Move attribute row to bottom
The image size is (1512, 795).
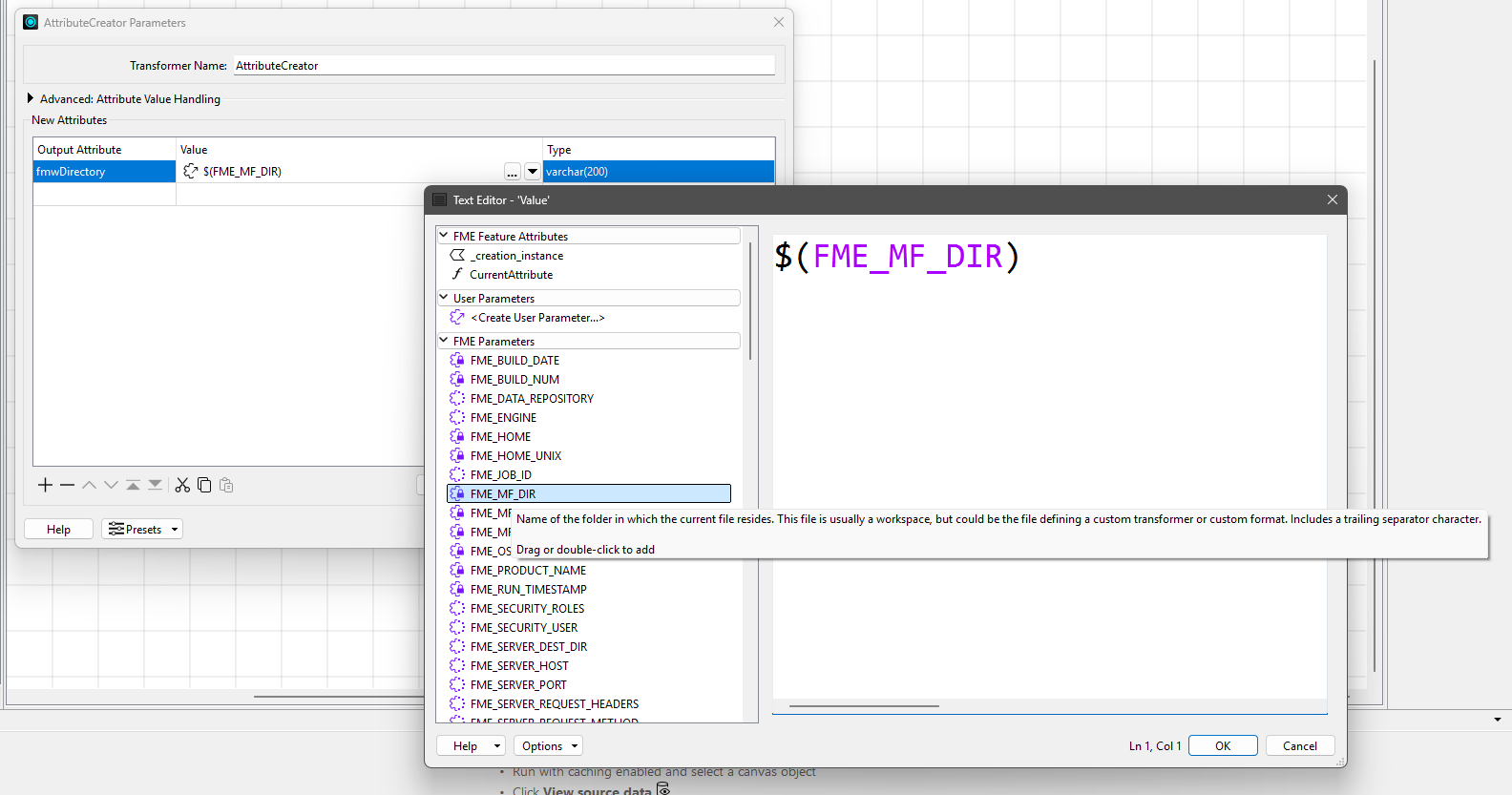coord(155,485)
